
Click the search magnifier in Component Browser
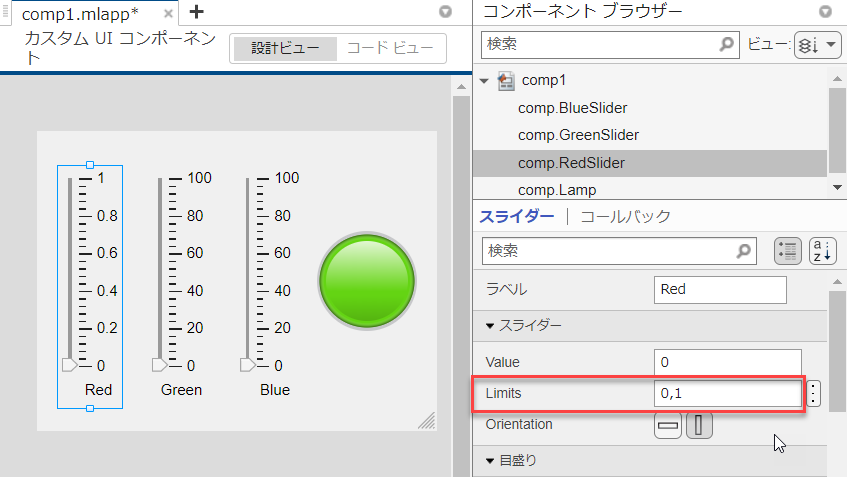pyautogui.click(x=728, y=45)
